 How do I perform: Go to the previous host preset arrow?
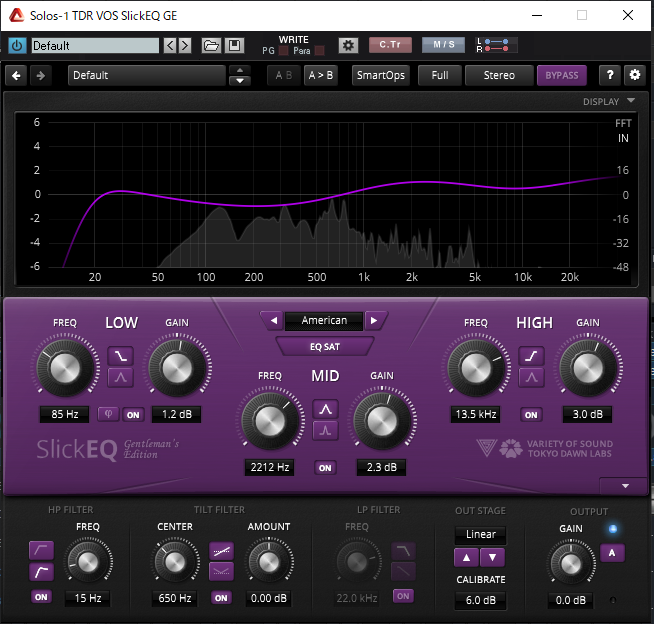(x=170, y=45)
